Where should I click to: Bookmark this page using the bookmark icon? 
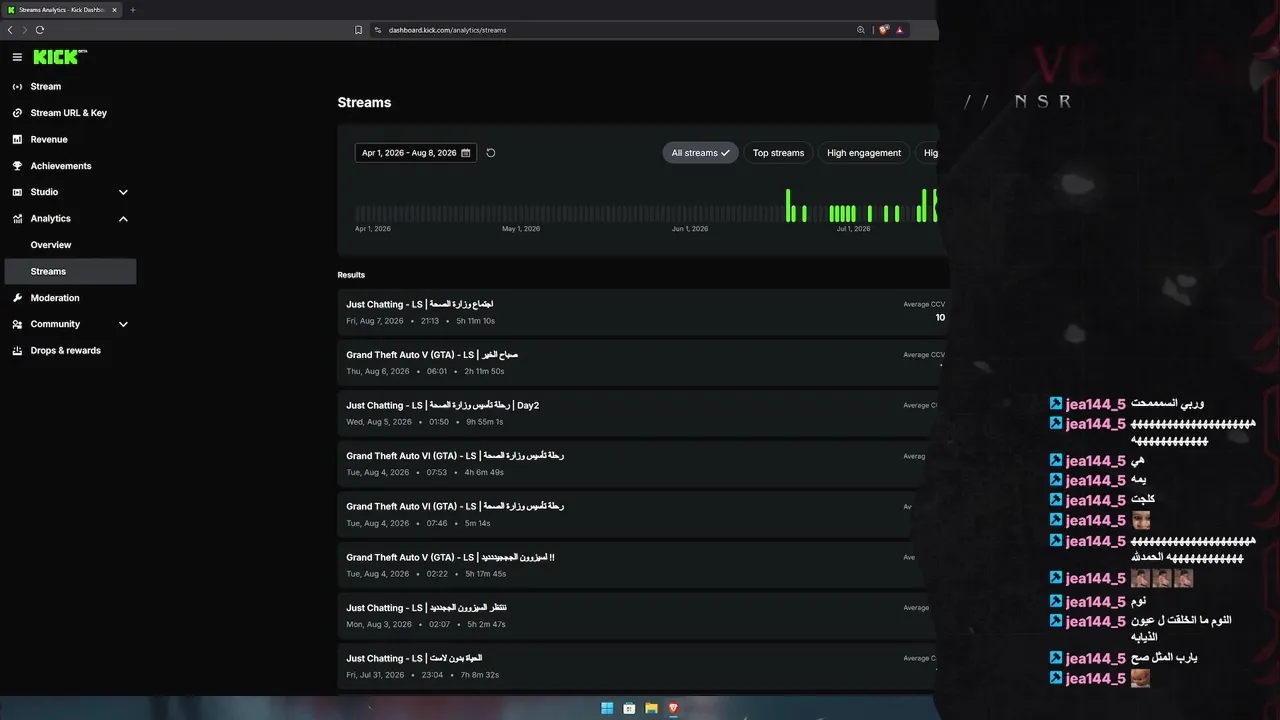pos(359,30)
